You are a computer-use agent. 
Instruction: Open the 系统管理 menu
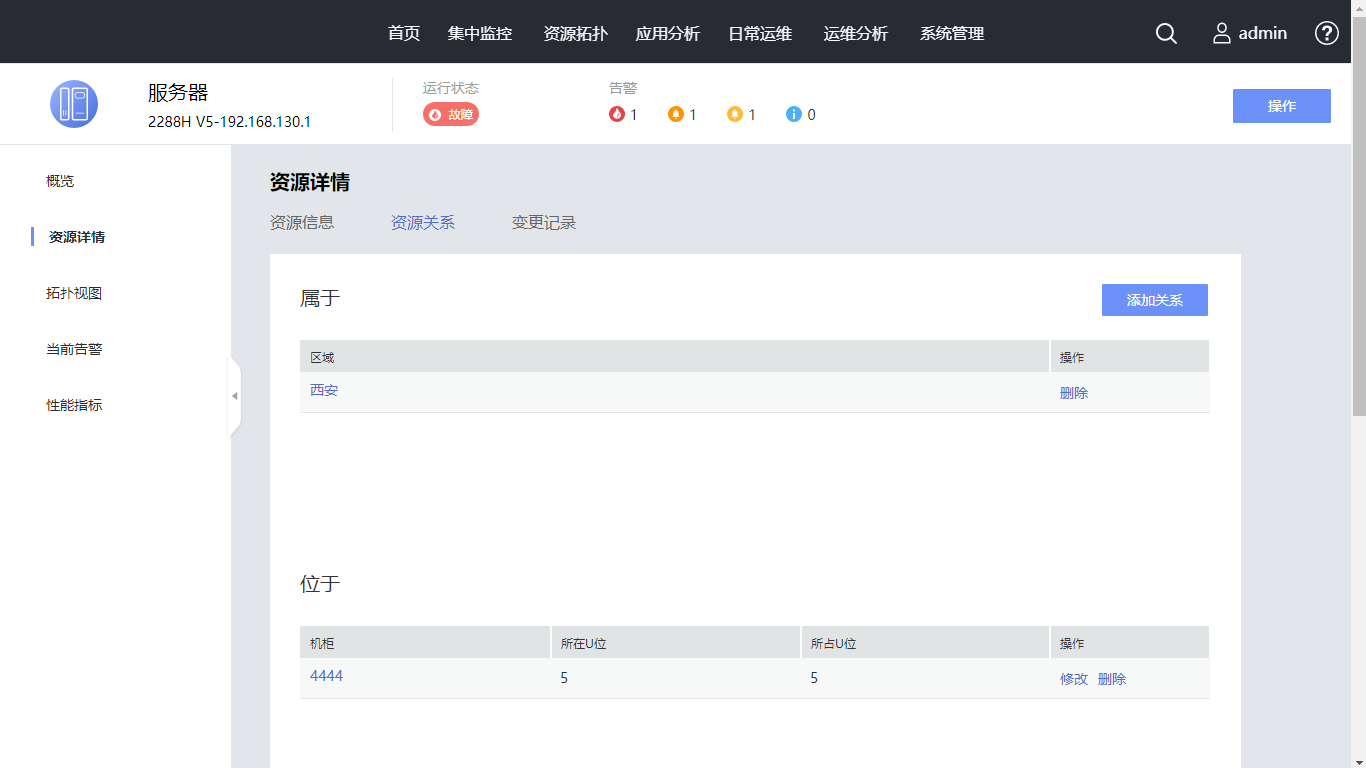952,33
